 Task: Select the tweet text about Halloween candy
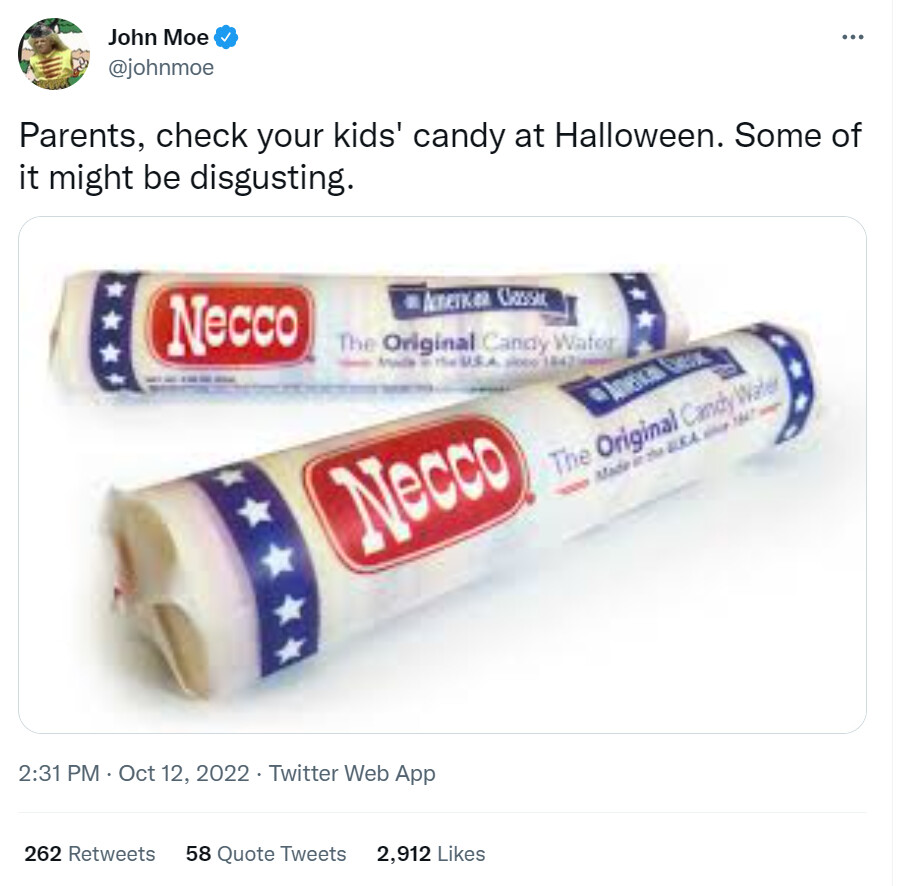pyautogui.click(x=440, y=156)
